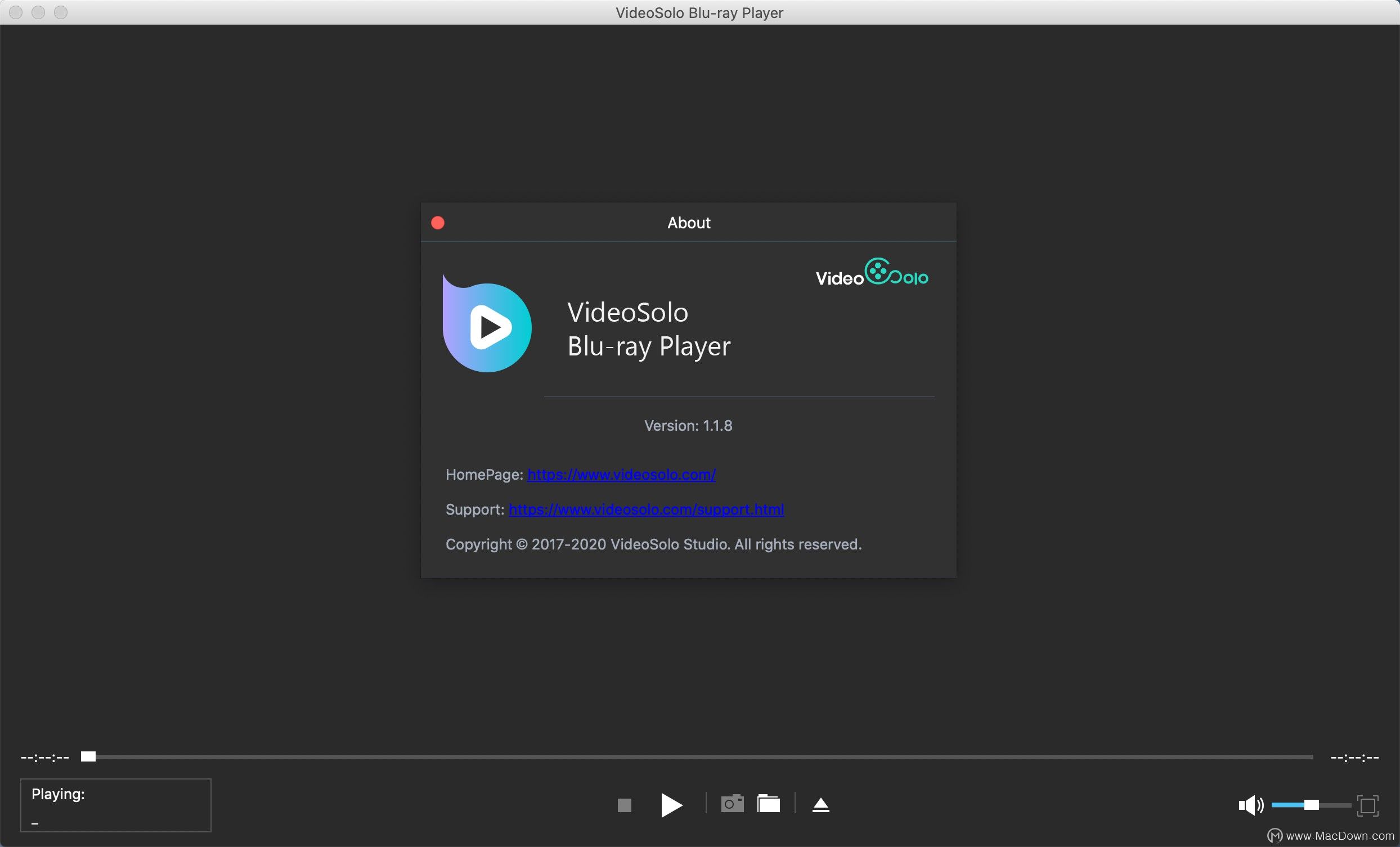Click the elapsed time display beside seek bar
The width and height of the screenshot is (1400, 847).
pyautogui.click(x=45, y=757)
